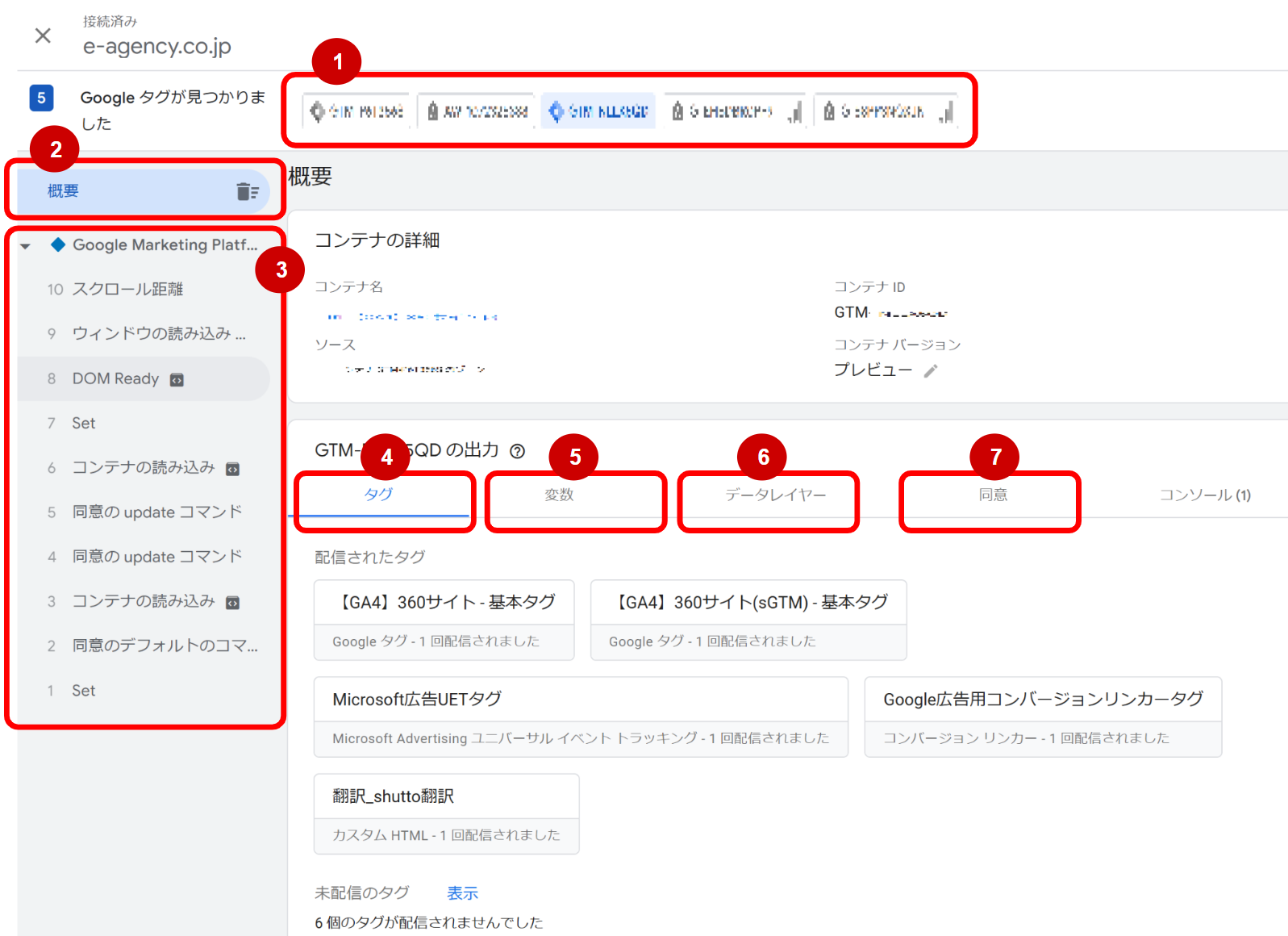Click the コンテナの詳細 heading

(x=377, y=240)
